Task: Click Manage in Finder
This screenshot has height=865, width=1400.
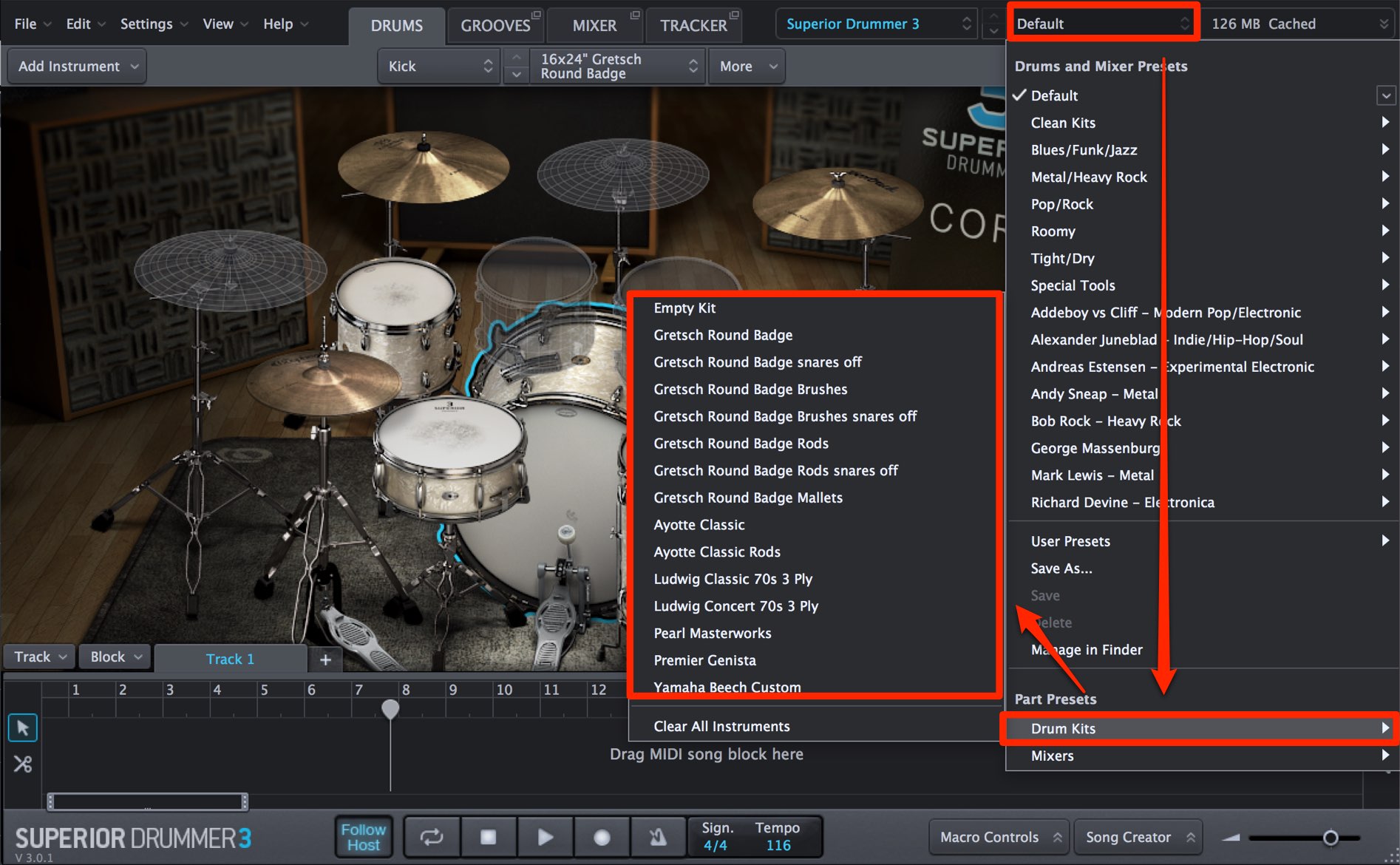Action: coord(1202,650)
